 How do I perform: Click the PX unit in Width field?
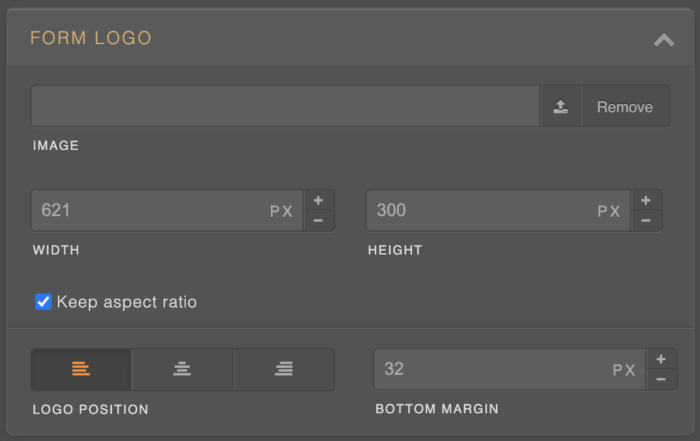click(281, 212)
